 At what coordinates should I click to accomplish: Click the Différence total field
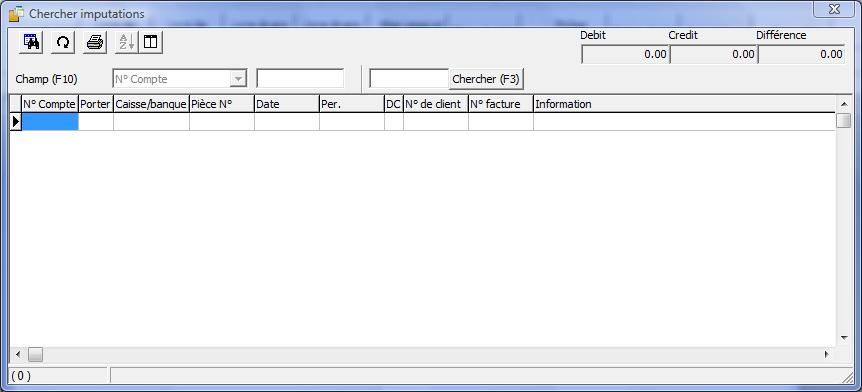pos(801,54)
